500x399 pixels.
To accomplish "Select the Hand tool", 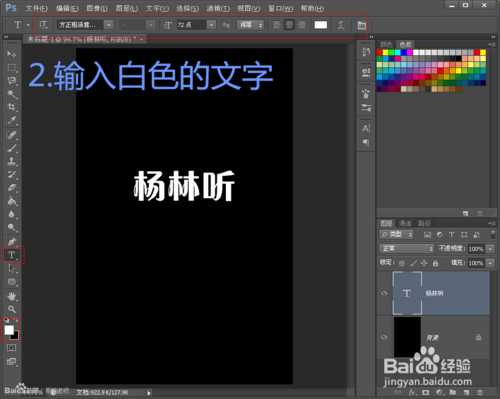I will 12,296.
